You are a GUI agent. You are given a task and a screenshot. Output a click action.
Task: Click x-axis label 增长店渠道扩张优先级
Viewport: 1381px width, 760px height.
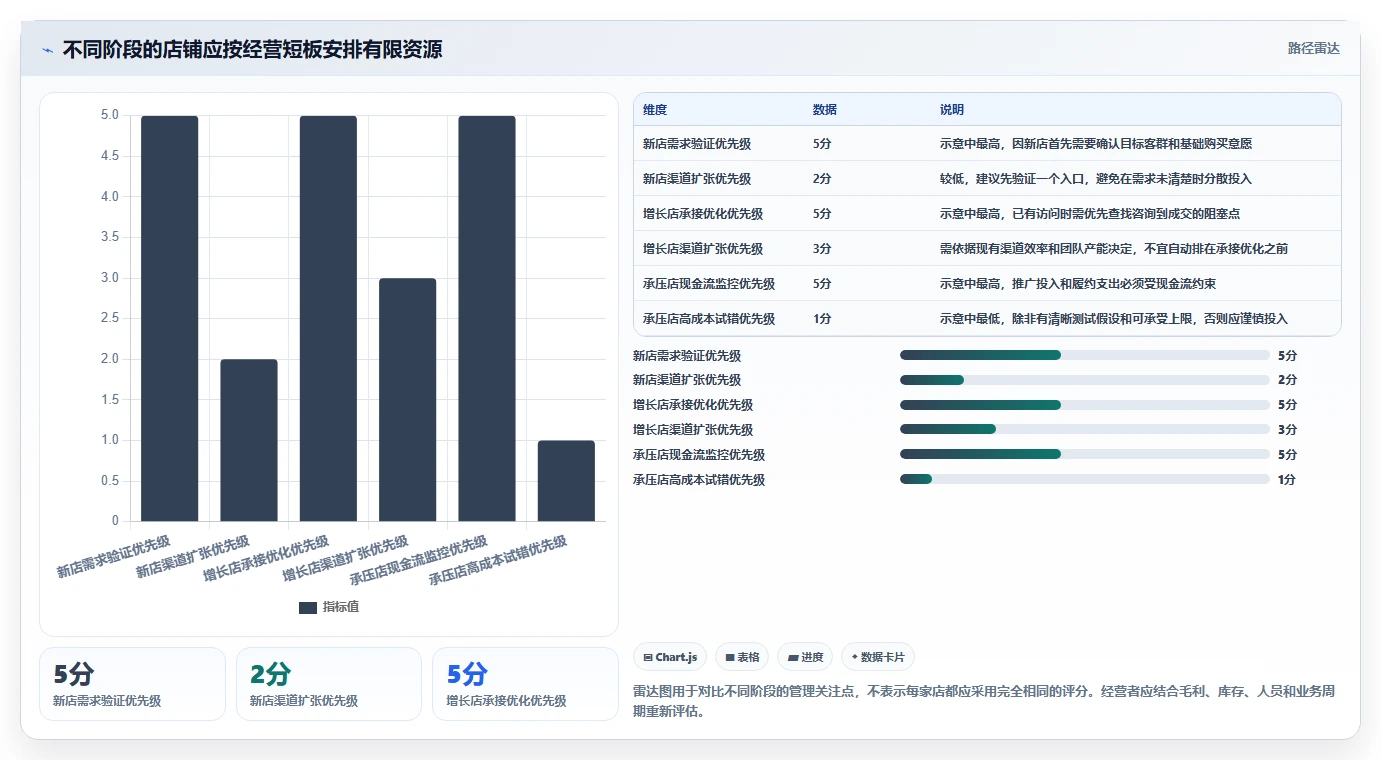(345, 559)
